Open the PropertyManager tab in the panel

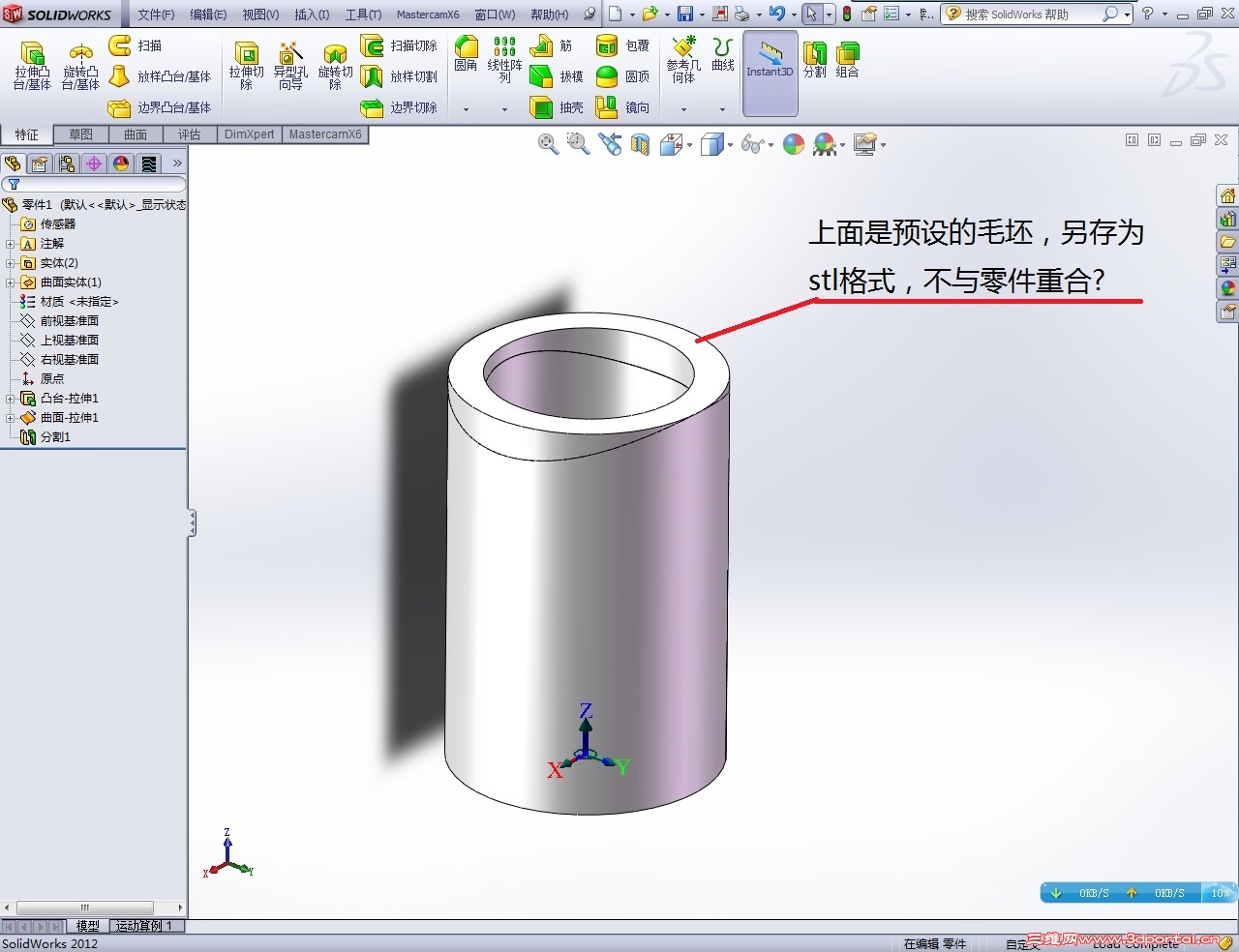coord(40,164)
